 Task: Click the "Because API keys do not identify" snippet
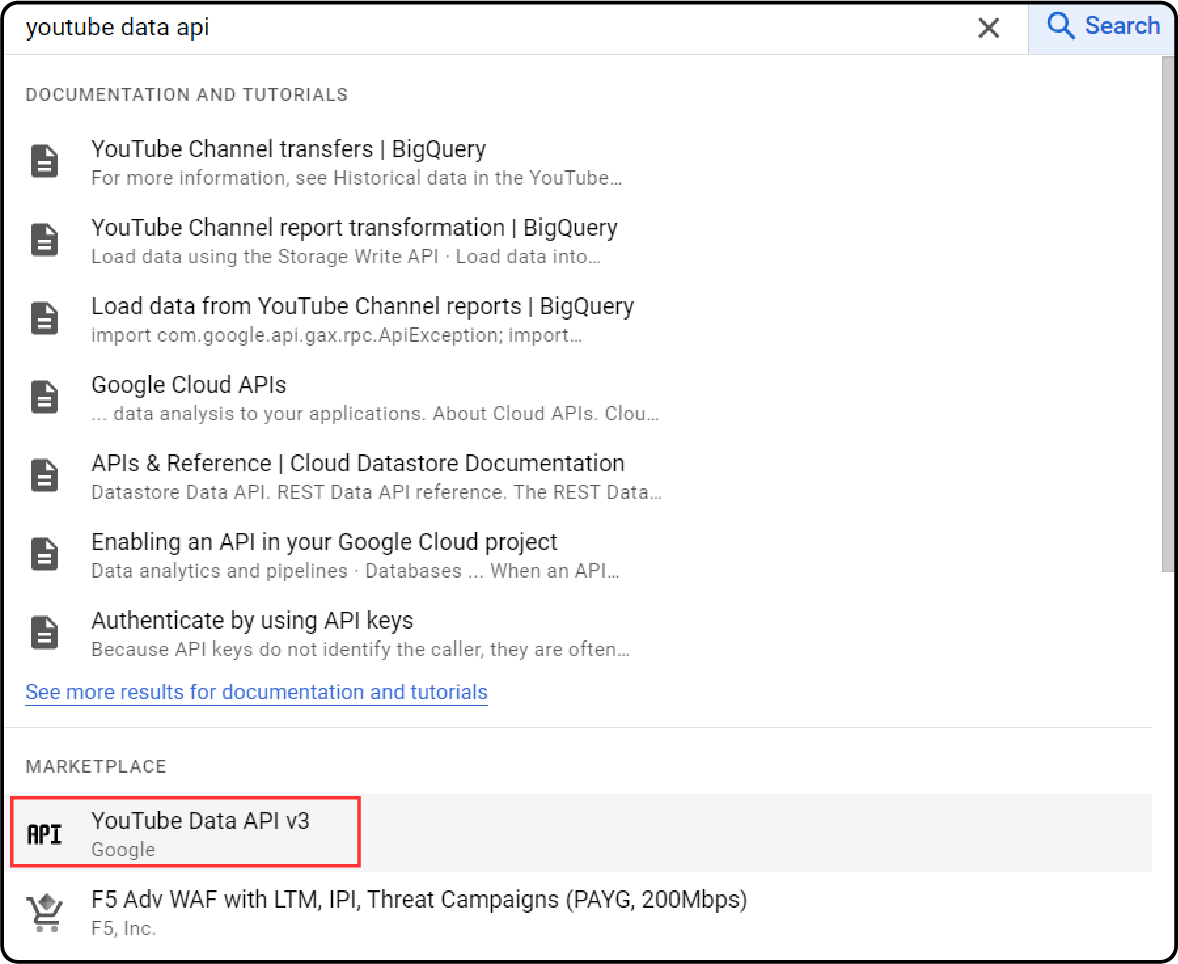point(360,649)
